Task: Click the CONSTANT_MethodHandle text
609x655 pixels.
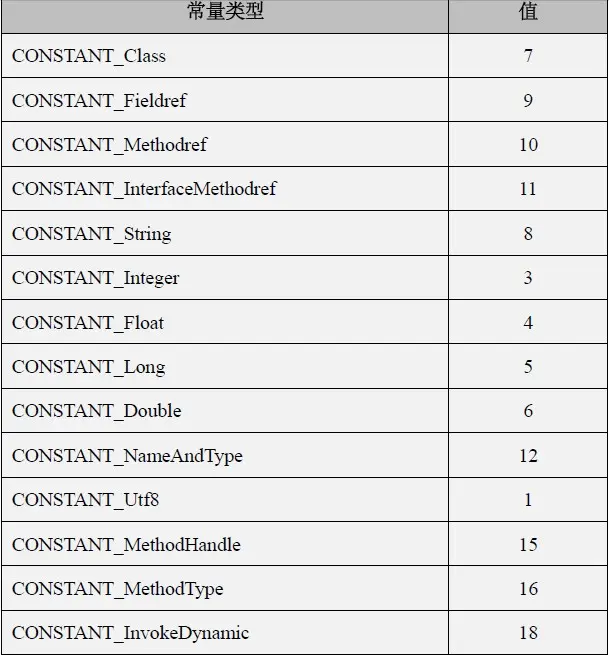Action: pos(127,545)
